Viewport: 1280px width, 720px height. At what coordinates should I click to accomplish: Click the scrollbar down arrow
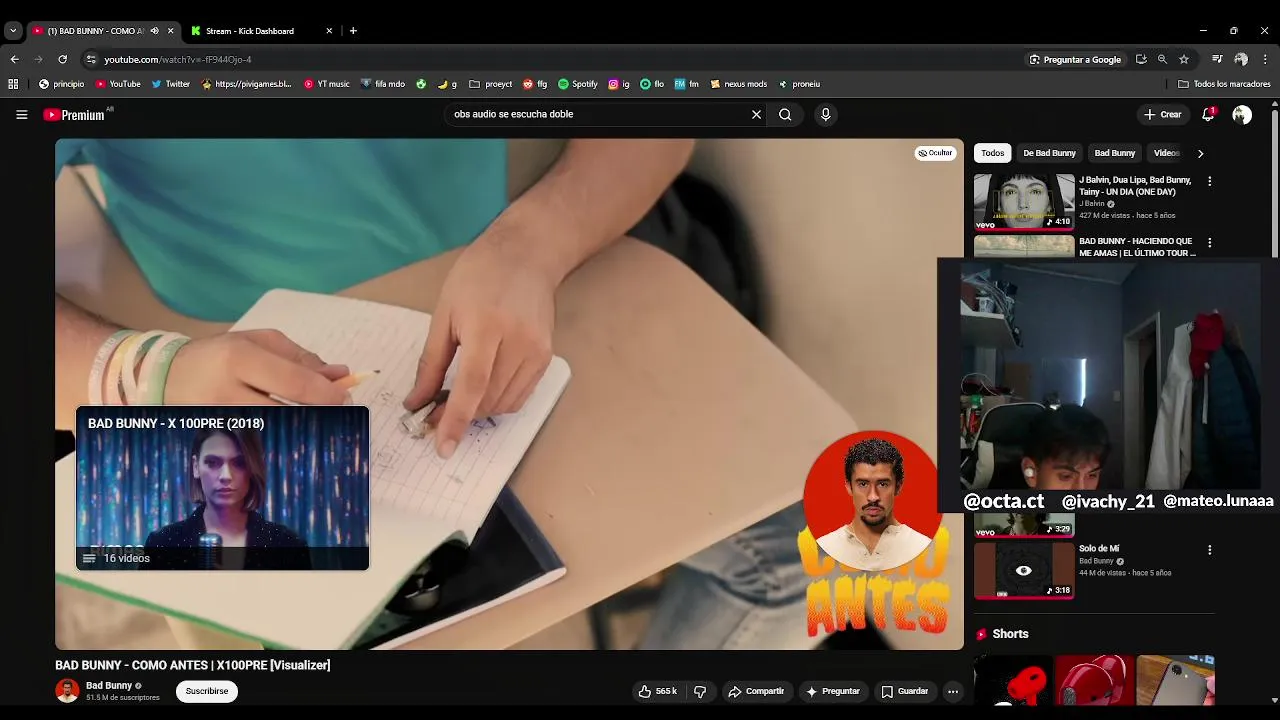(x=1275, y=701)
